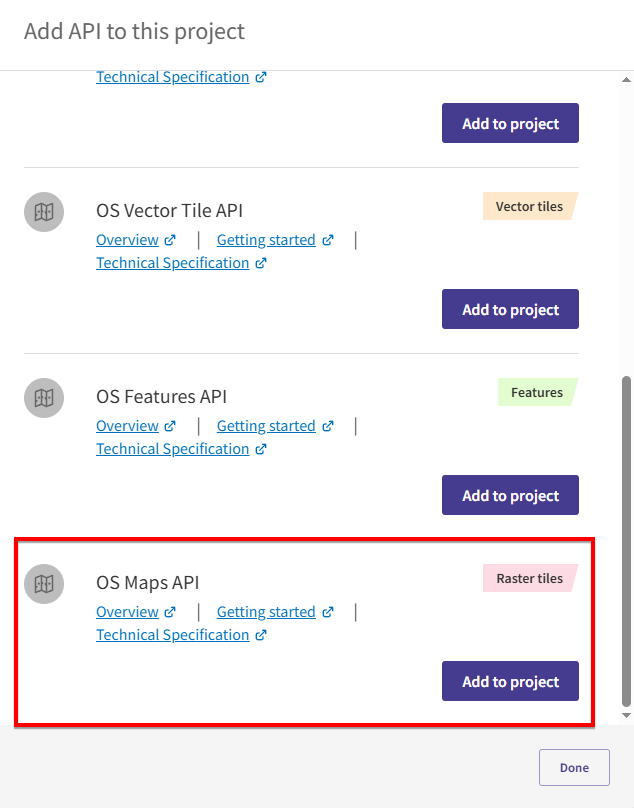Add OS Features API to project
This screenshot has height=808, width=634.
click(x=510, y=495)
